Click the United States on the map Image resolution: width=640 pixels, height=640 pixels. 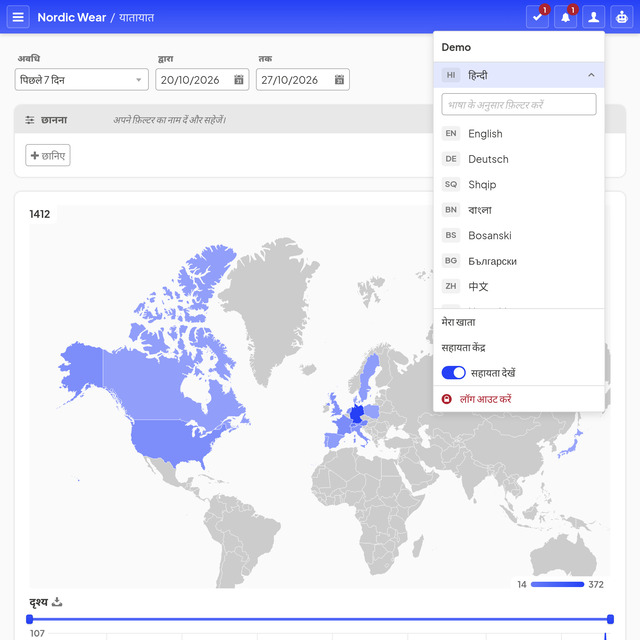171,441
